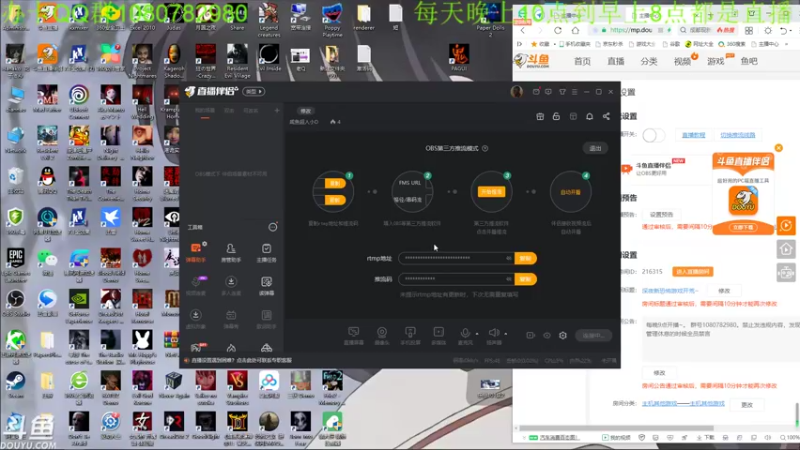
Task: Open the chat feedback icon in title bar
Action: pyautogui.click(x=548, y=92)
